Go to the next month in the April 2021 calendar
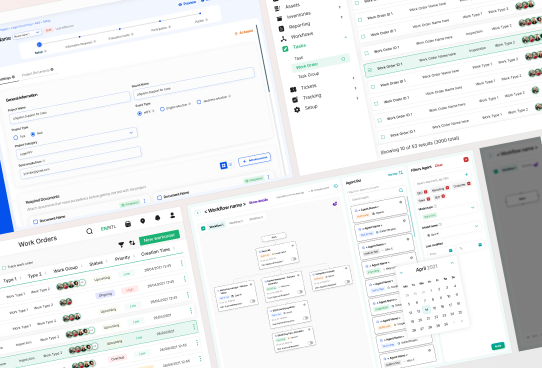The image size is (542, 368). click(452, 263)
